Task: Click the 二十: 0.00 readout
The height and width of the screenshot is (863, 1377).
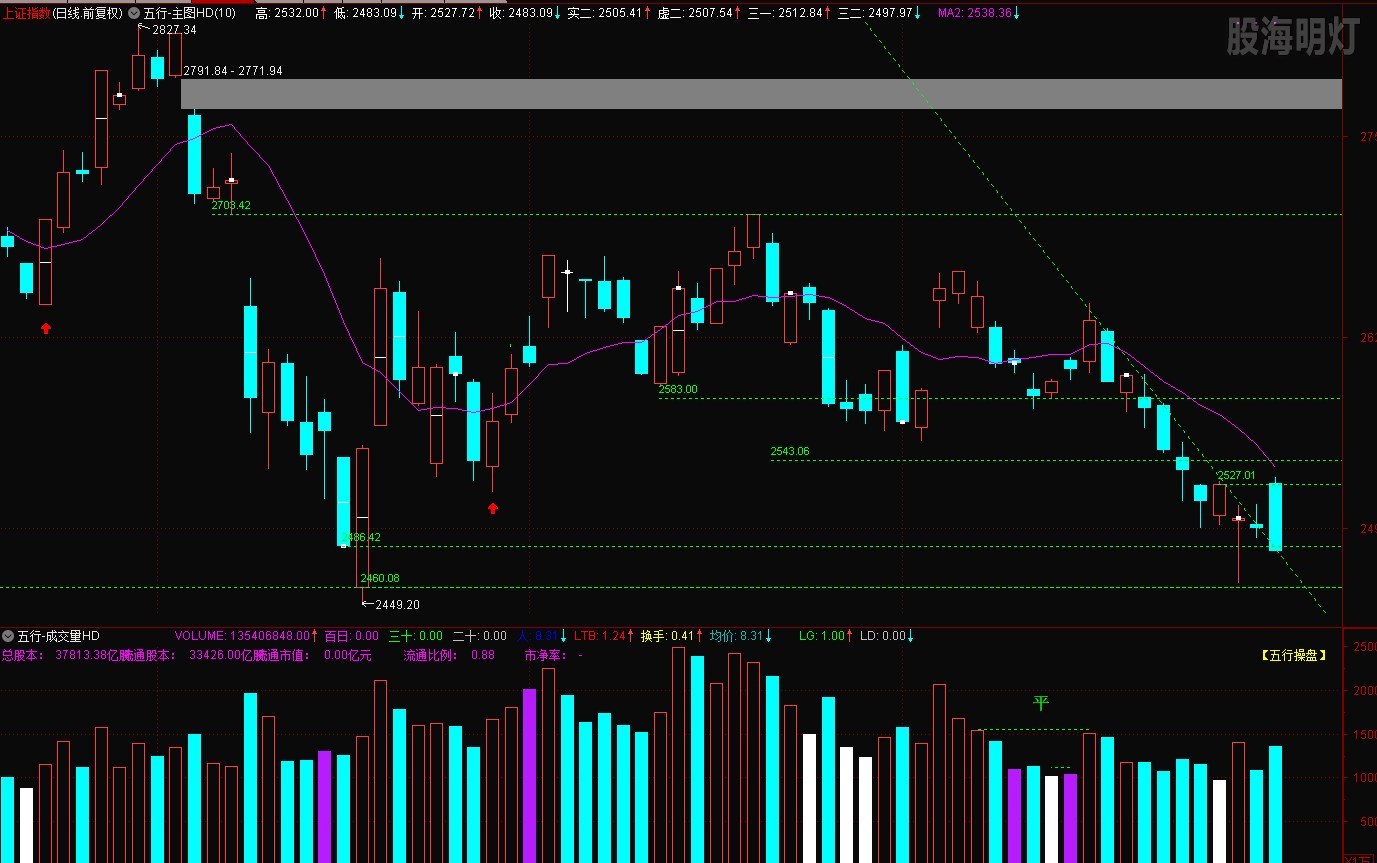Action: point(480,636)
